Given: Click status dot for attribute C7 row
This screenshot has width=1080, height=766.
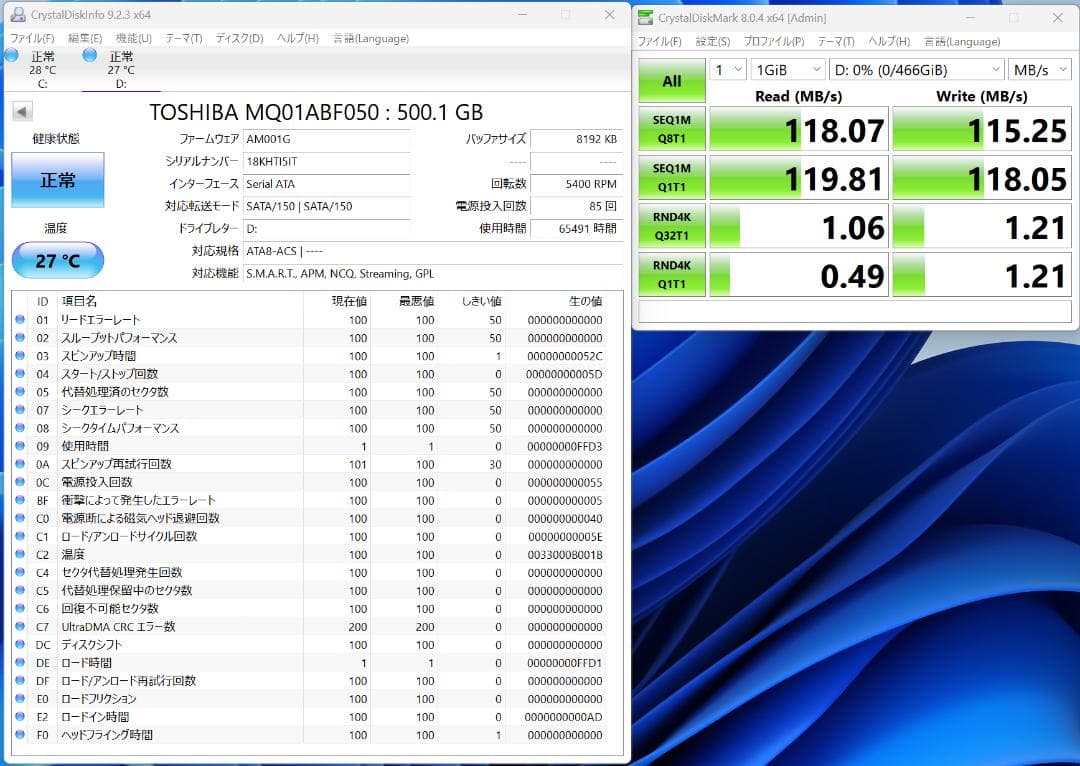Looking at the screenshot, I should coord(20,627).
